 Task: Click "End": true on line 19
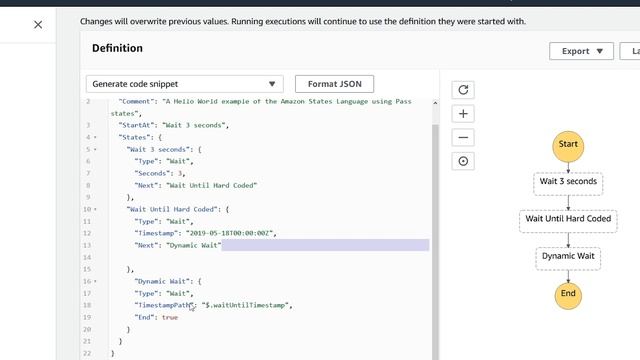[156, 317]
